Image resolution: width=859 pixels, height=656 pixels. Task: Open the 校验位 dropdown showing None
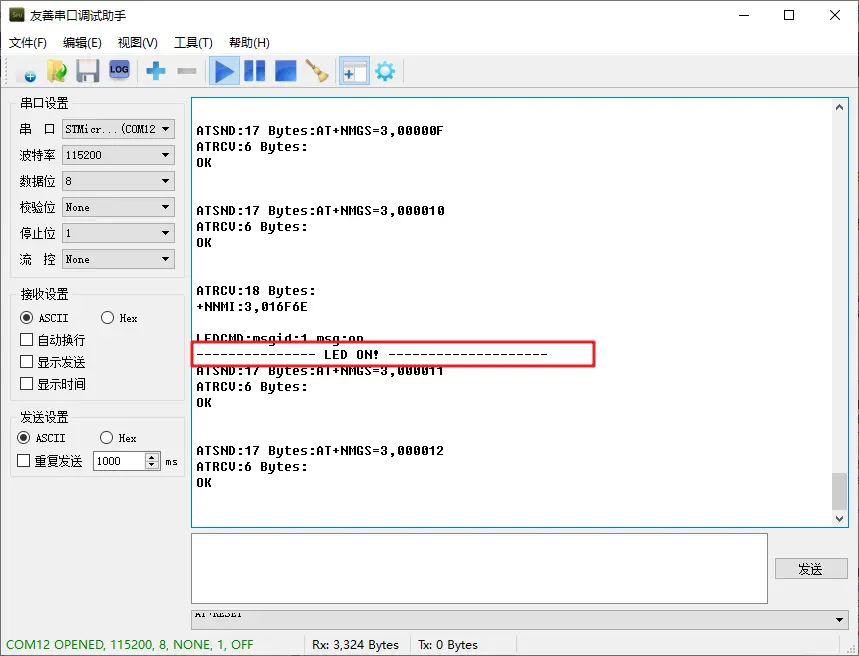118,207
